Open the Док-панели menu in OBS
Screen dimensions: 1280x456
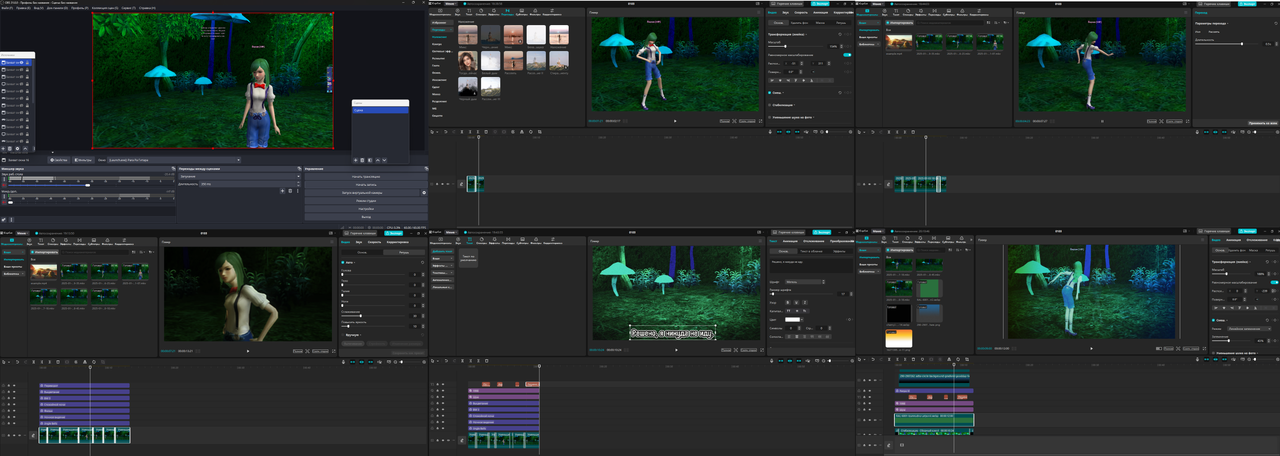click(x=57, y=8)
